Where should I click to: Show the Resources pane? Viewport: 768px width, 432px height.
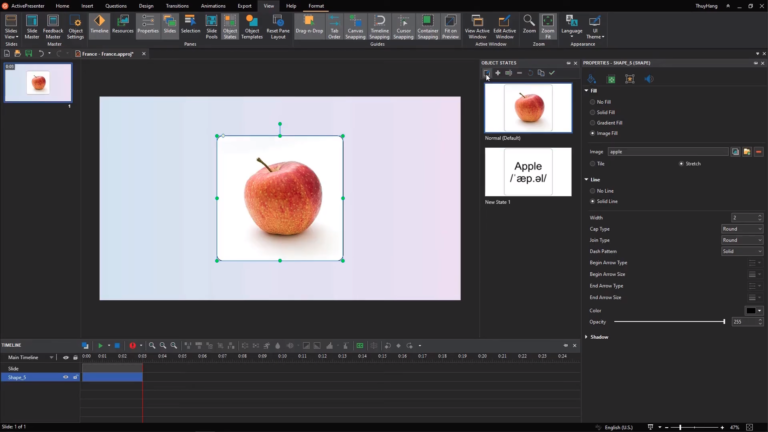pos(122,26)
